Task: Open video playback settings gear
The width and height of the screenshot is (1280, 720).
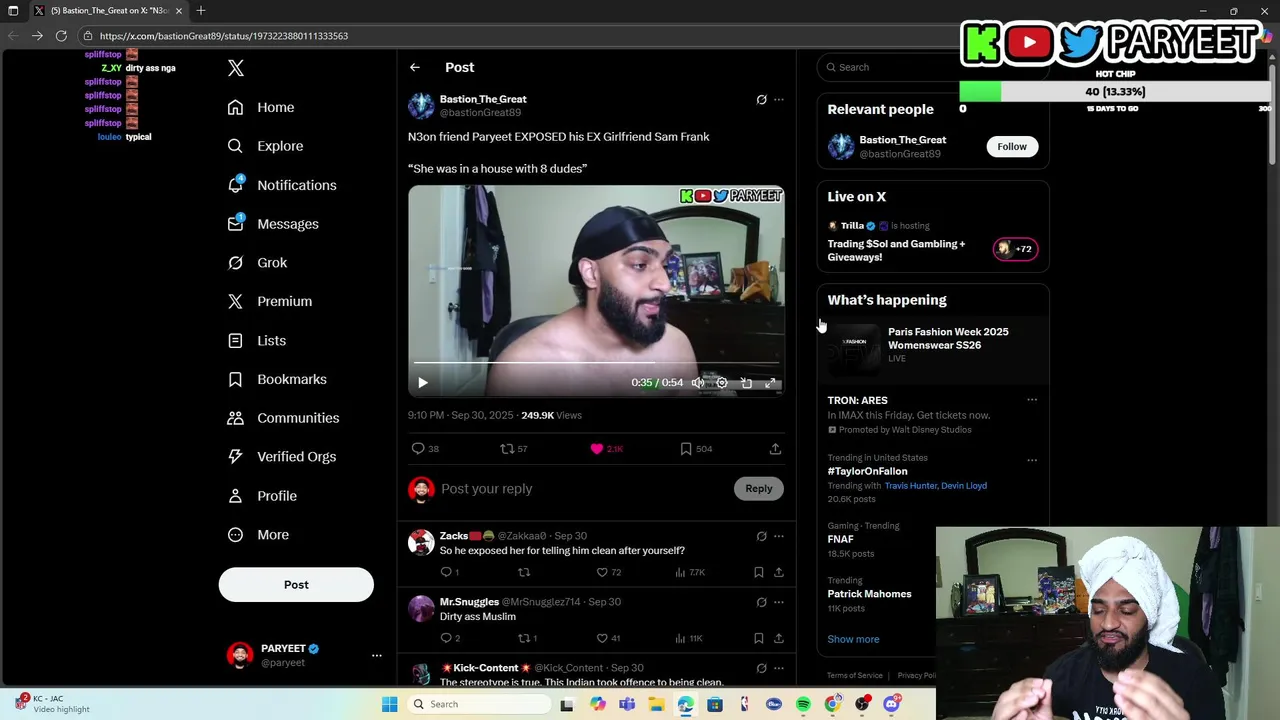Action: coord(722,383)
